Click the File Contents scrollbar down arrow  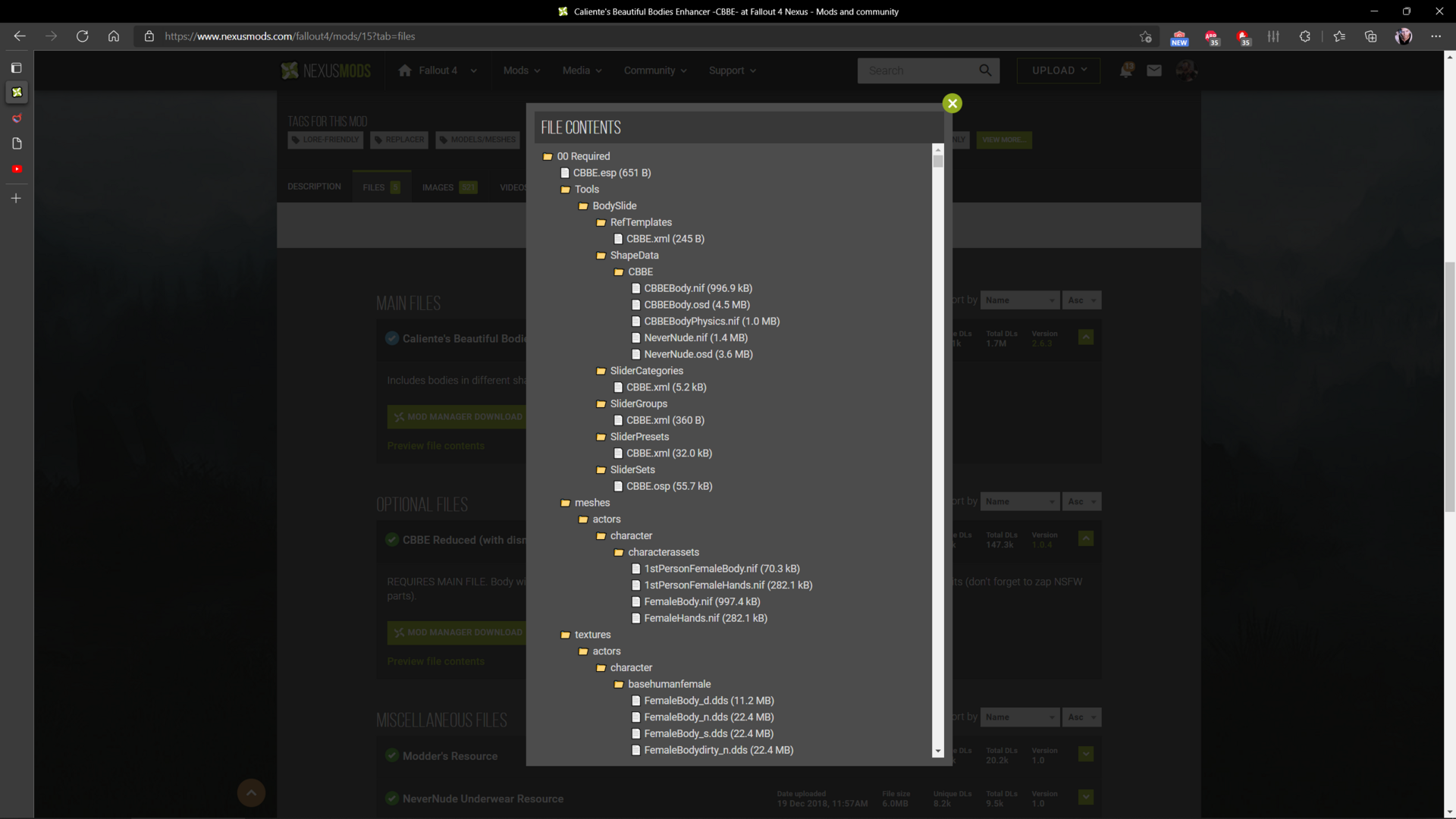[938, 751]
